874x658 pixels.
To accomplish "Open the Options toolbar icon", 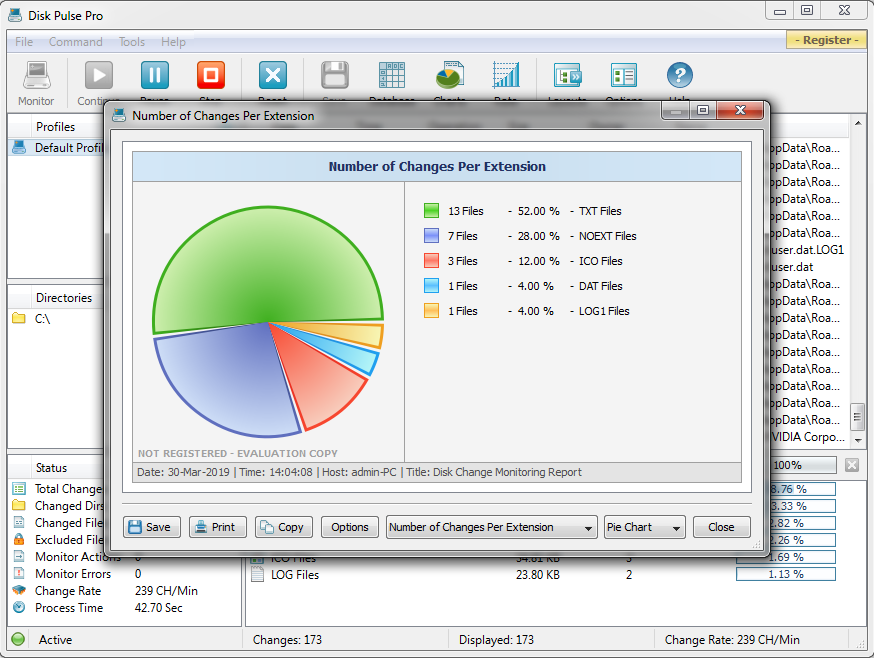I will click(624, 76).
